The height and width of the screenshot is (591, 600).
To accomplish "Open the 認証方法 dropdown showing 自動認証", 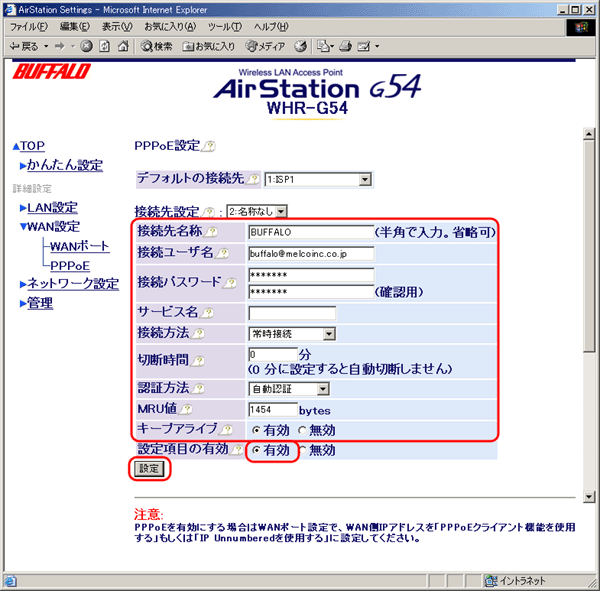I will [289, 389].
